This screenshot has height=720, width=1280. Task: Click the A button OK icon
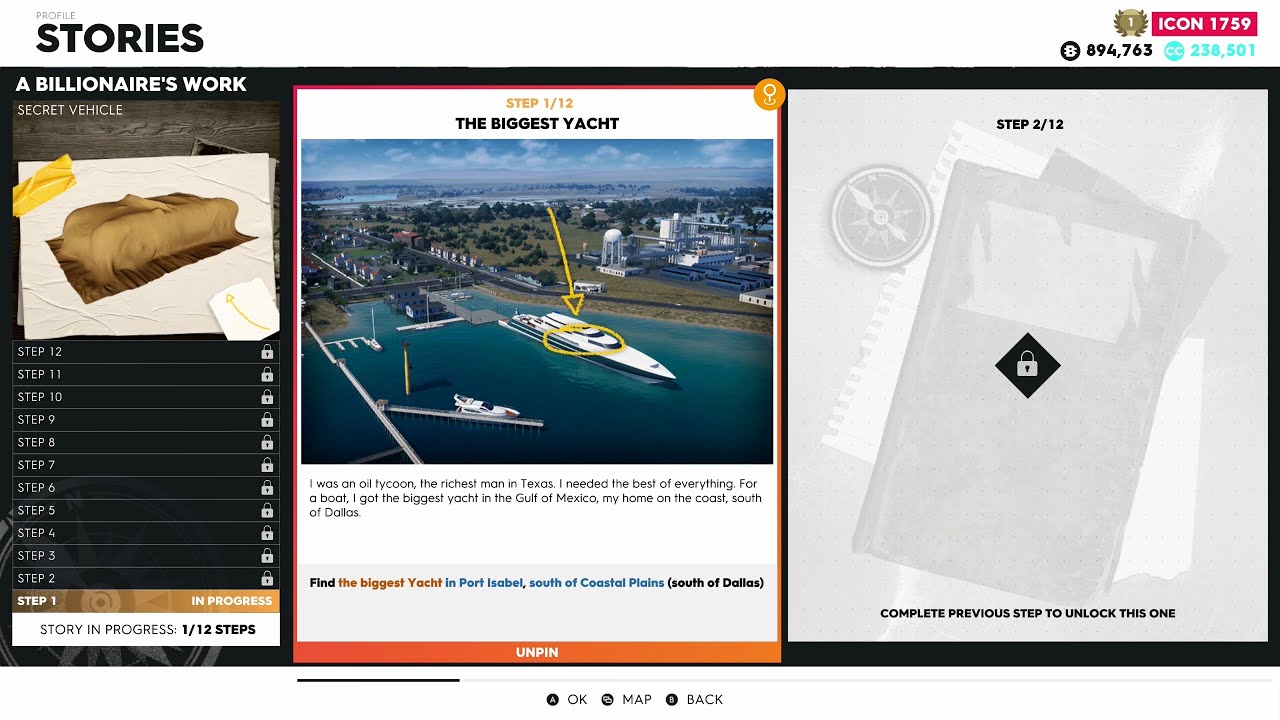[x=553, y=700]
